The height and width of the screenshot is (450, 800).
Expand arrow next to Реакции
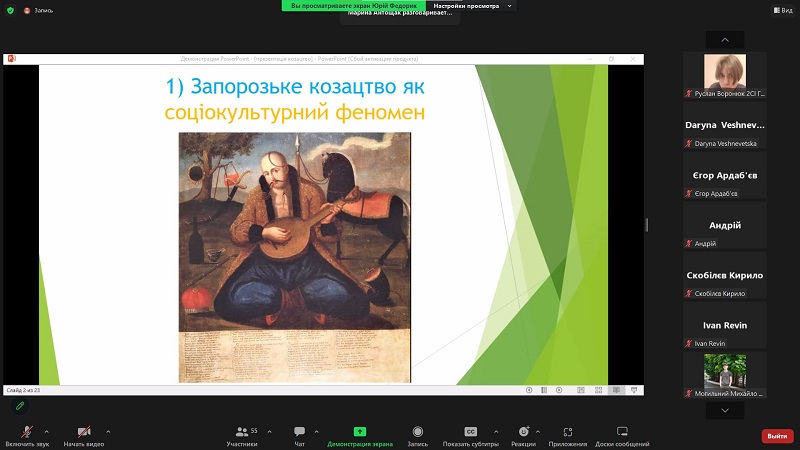(x=538, y=432)
